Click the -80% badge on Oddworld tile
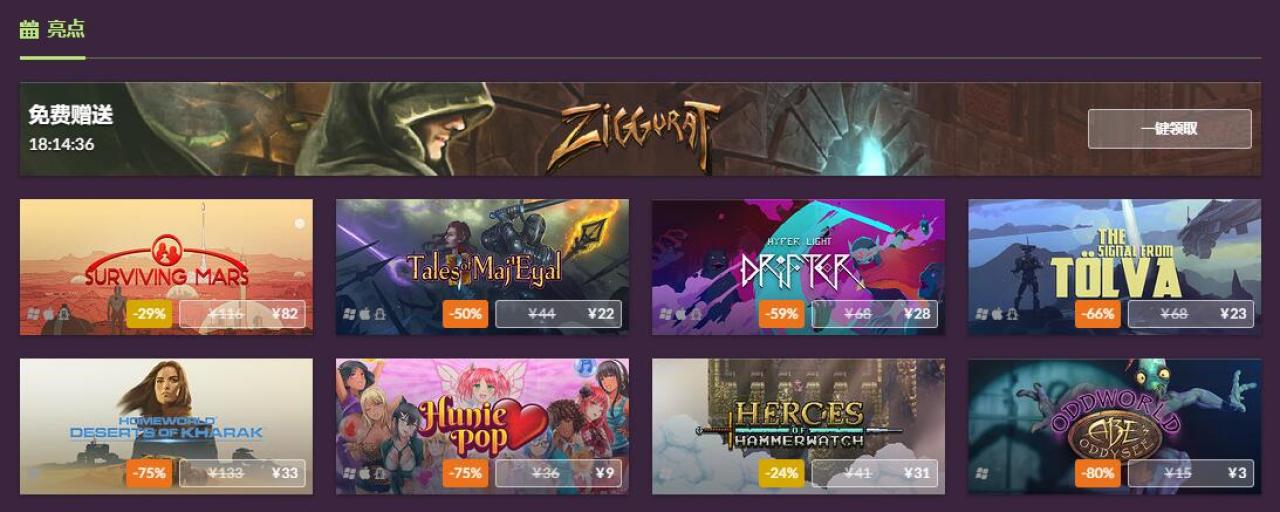This screenshot has height=512, width=1280. coord(1097,473)
